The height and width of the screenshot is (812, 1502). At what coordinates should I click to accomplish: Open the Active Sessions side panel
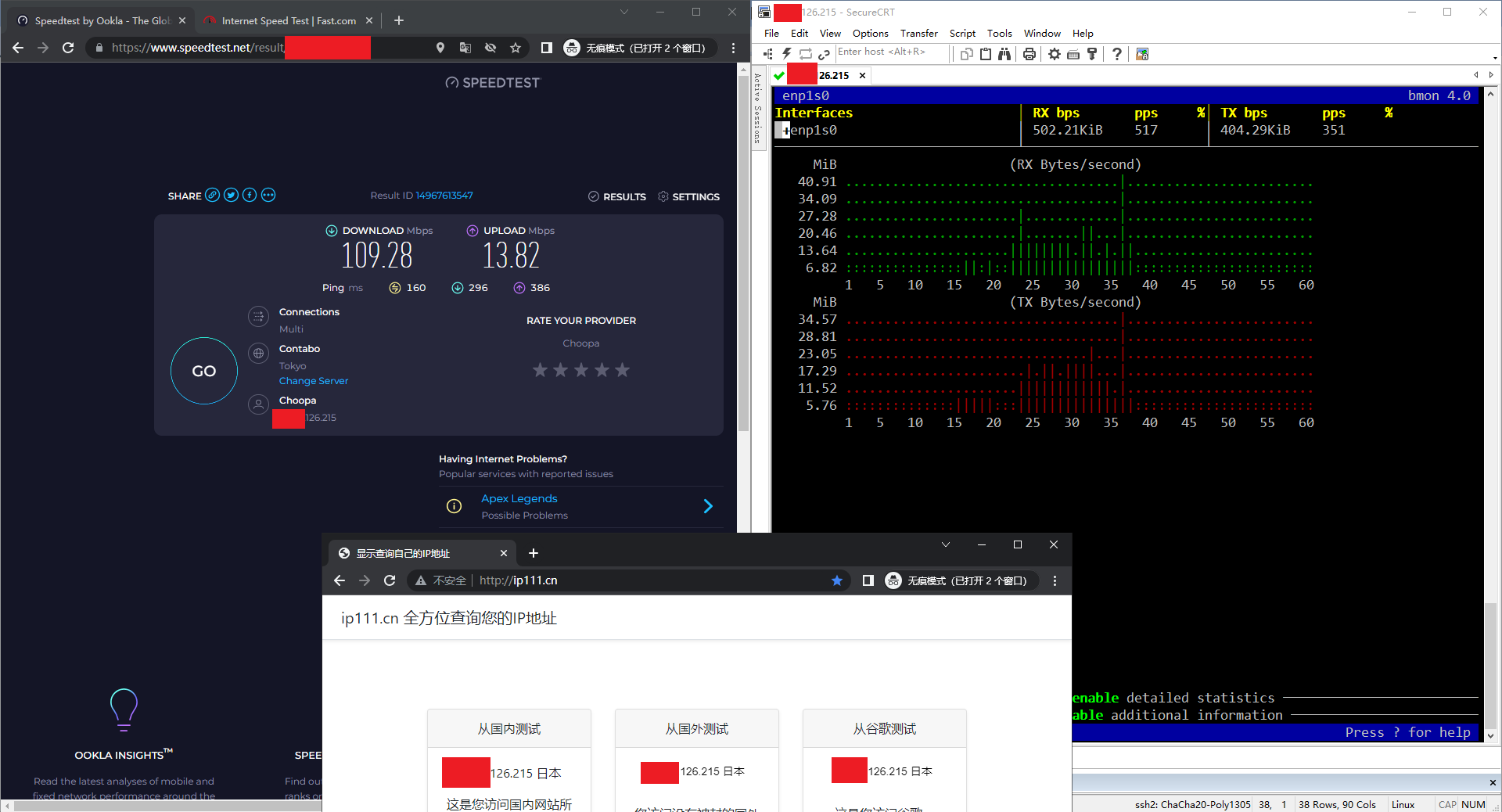click(x=757, y=108)
